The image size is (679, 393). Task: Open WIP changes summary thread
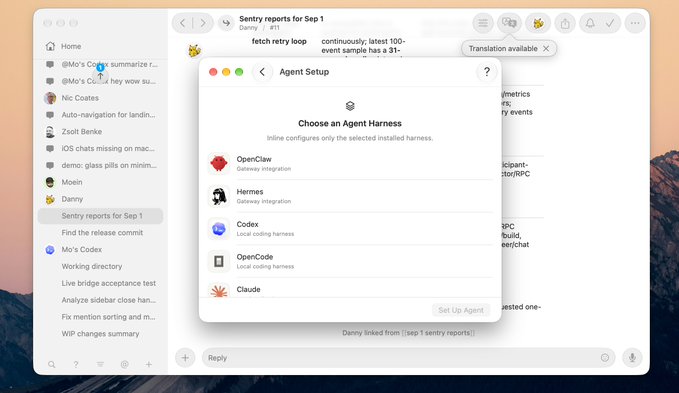tap(100, 334)
